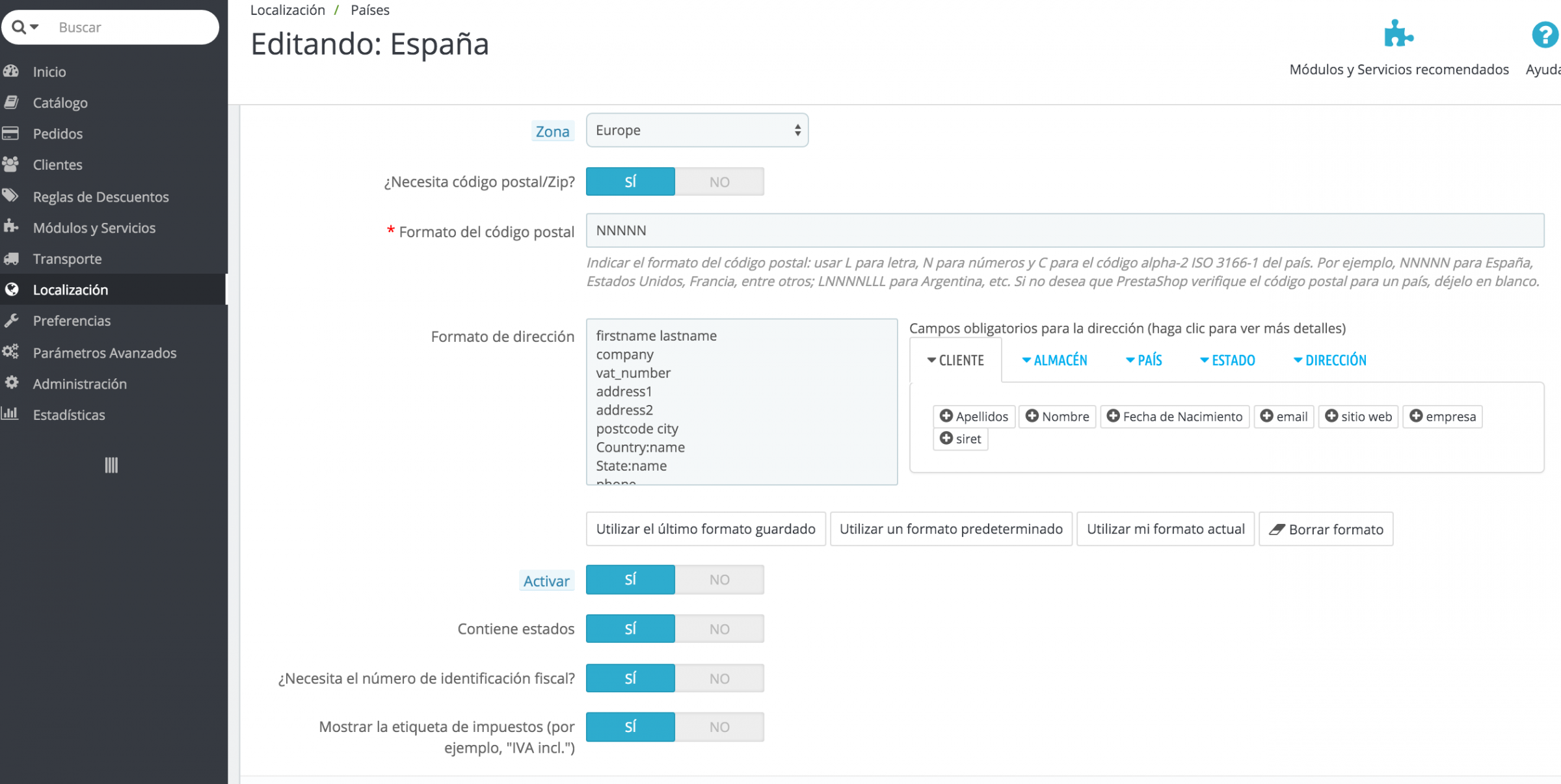This screenshot has width=1561, height=784.
Task: Click Utilizar un formato predeterminado button
Action: (950, 529)
